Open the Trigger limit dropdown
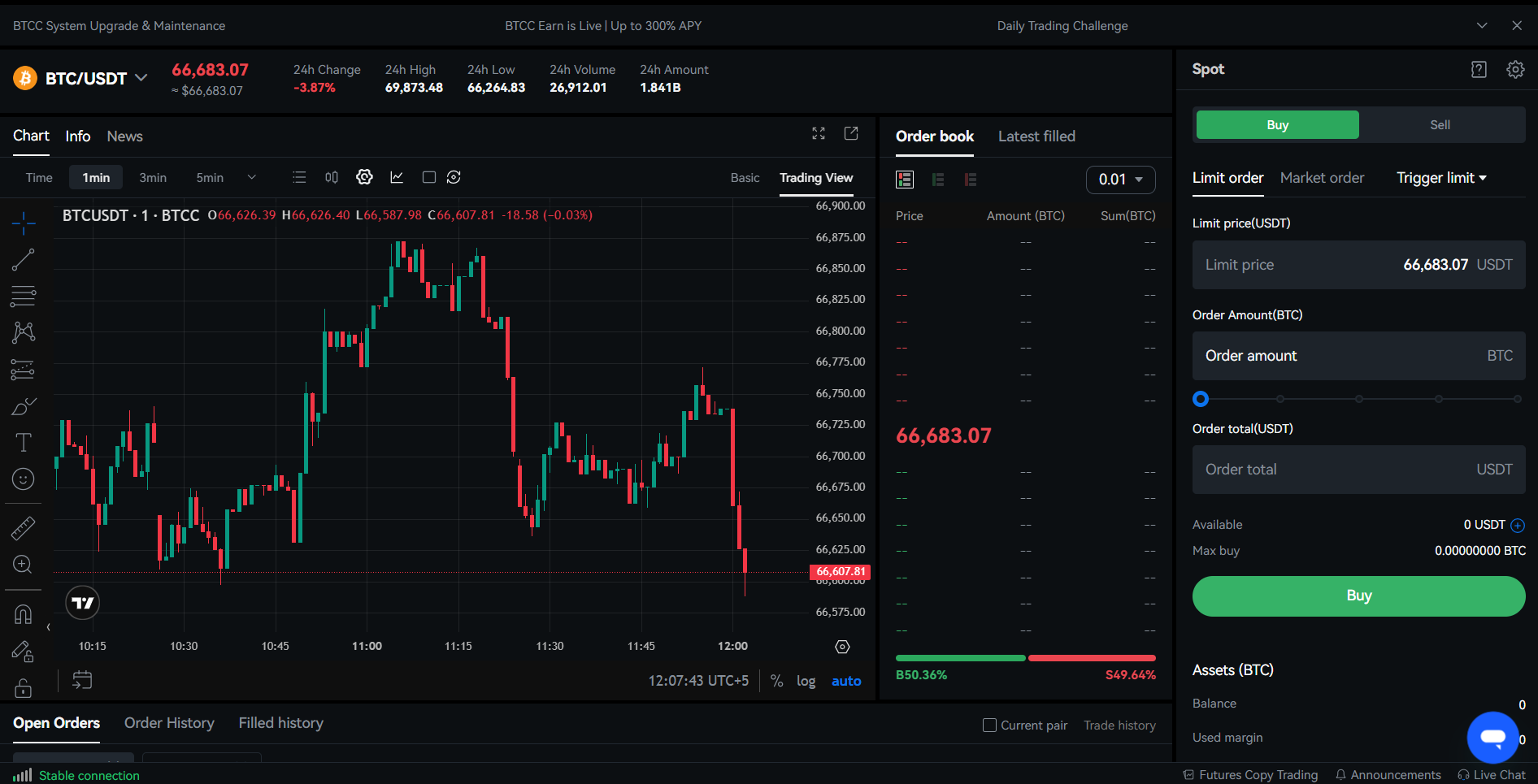The image size is (1538, 784). [1441, 178]
